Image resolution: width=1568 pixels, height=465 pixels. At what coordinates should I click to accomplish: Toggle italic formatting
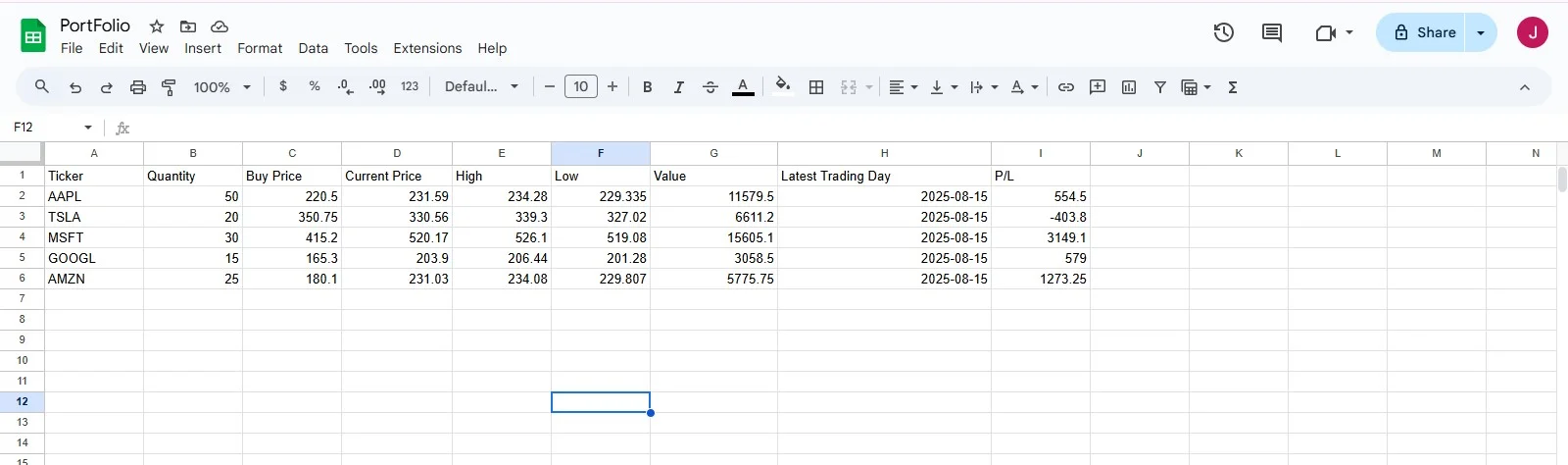coord(679,87)
